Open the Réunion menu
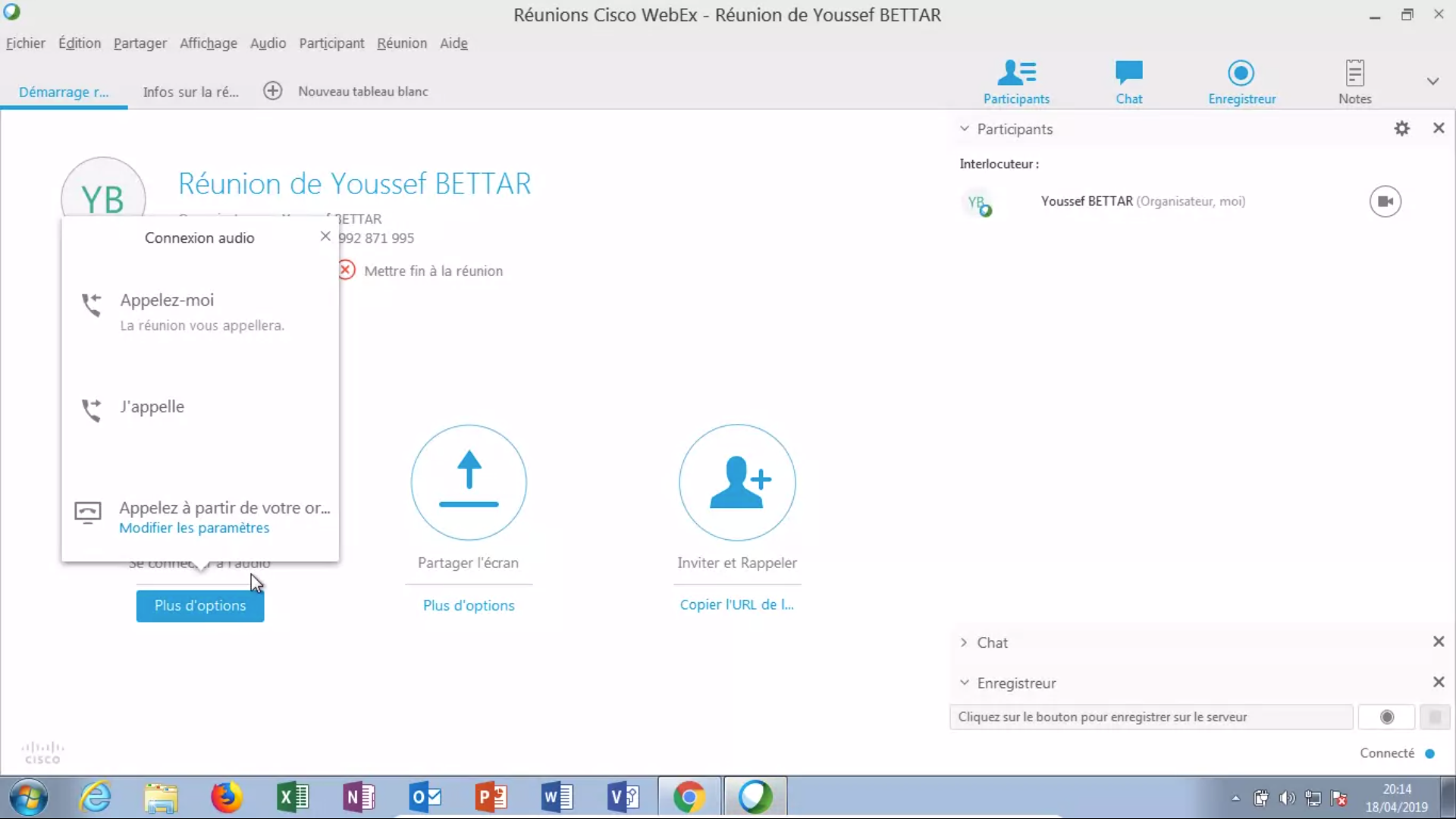The image size is (1456, 819). pyautogui.click(x=401, y=43)
